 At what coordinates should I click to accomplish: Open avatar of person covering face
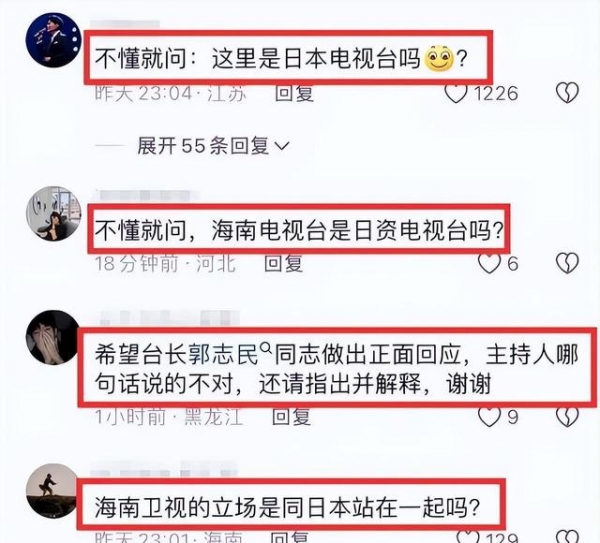coord(54,337)
